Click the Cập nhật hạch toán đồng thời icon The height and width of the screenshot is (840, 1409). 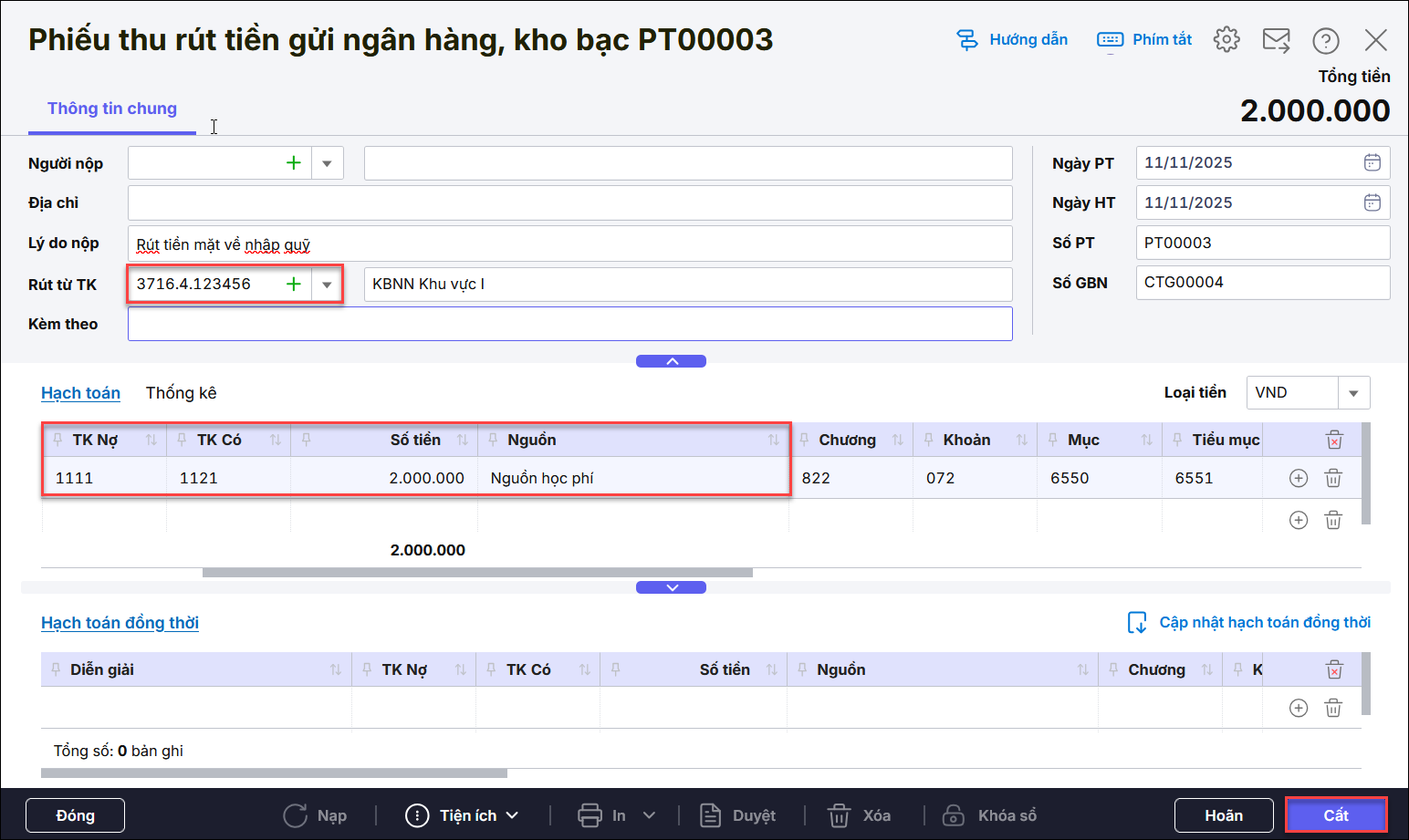tap(1137, 622)
